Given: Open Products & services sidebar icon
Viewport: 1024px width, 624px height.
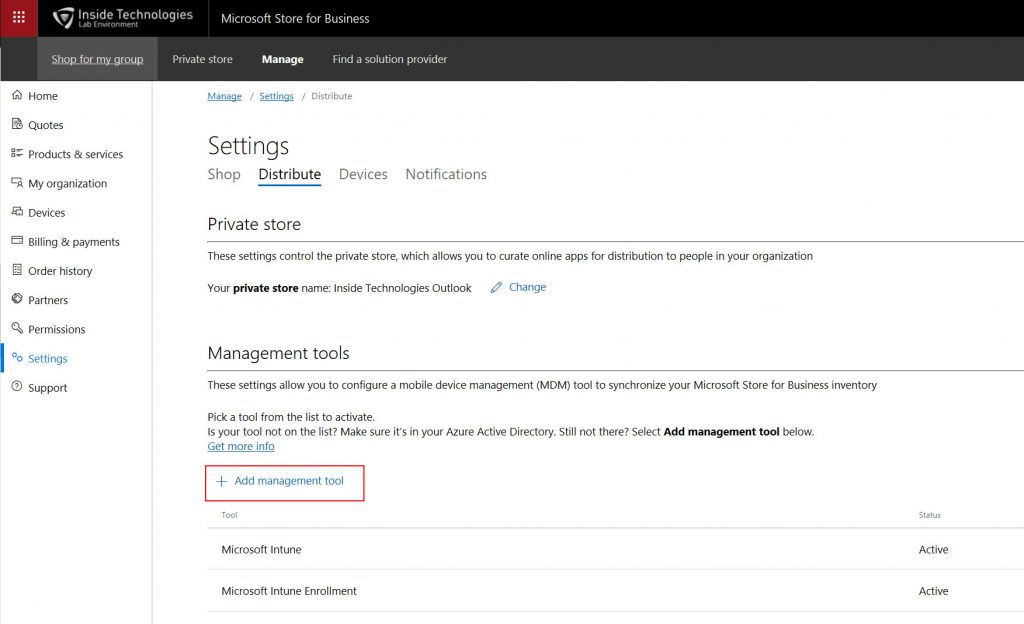Looking at the screenshot, I should tap(17, 153).
